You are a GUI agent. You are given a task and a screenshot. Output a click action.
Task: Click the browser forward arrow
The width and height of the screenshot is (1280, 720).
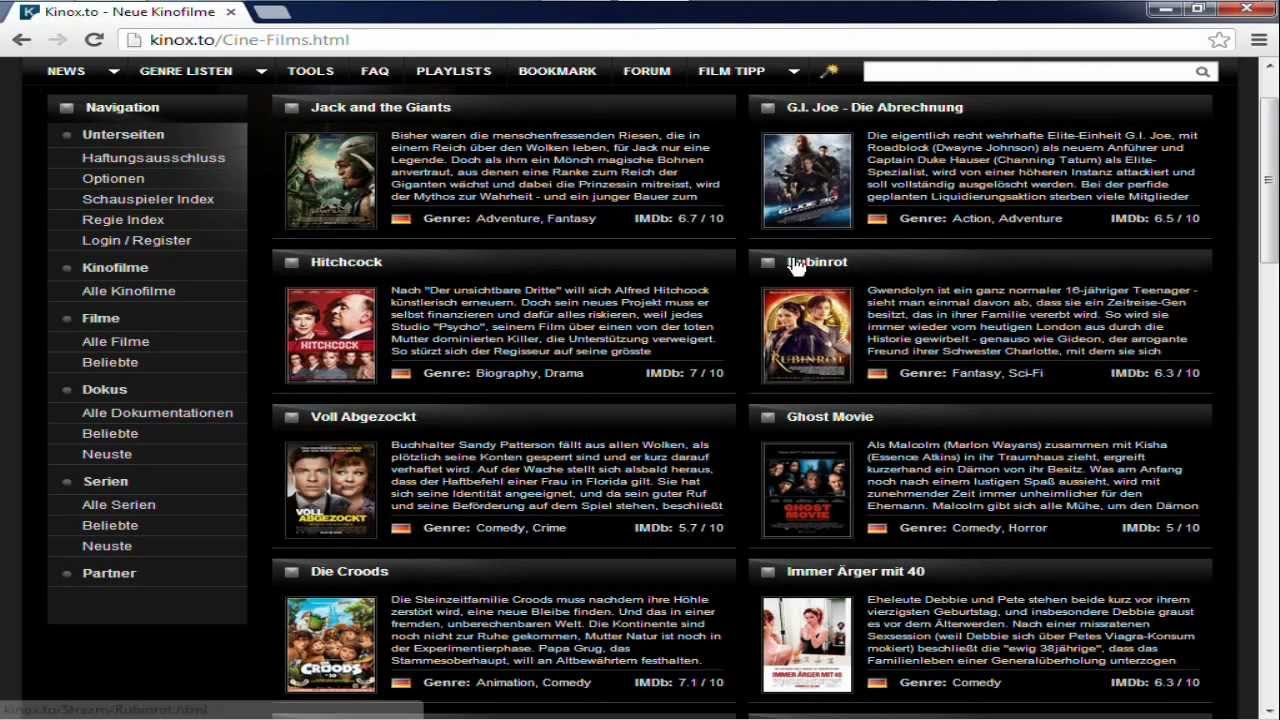click(57, 40)
